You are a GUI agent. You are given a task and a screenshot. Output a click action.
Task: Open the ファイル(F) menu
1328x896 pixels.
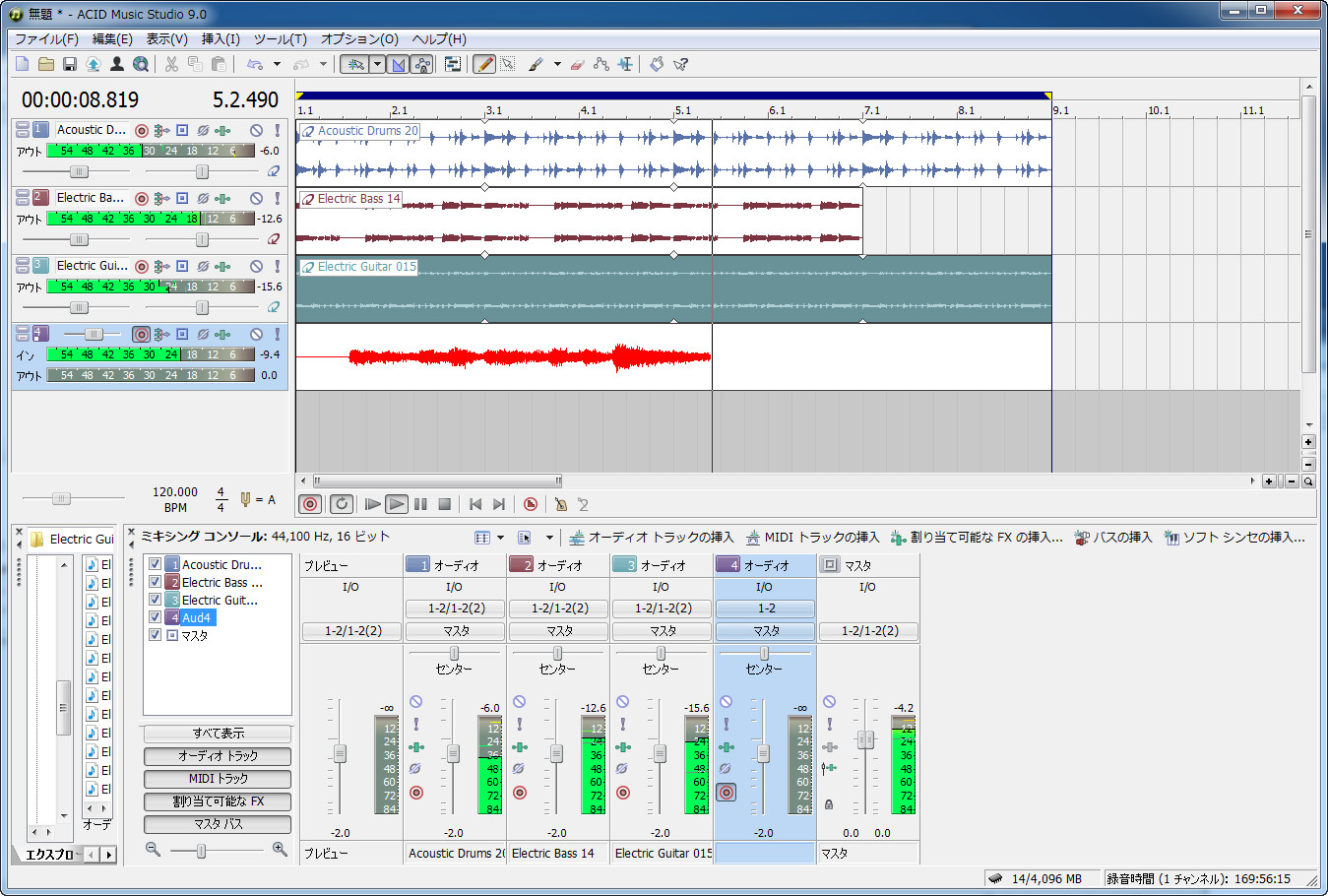click(46, 39)
